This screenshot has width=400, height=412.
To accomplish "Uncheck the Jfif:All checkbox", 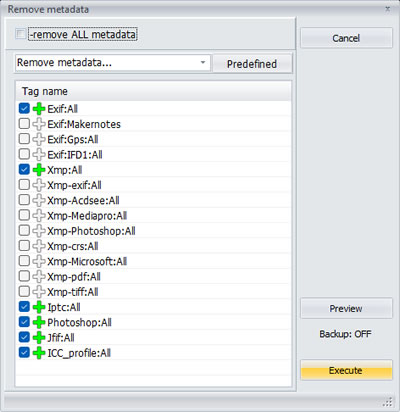I will (x=24, y=337).
